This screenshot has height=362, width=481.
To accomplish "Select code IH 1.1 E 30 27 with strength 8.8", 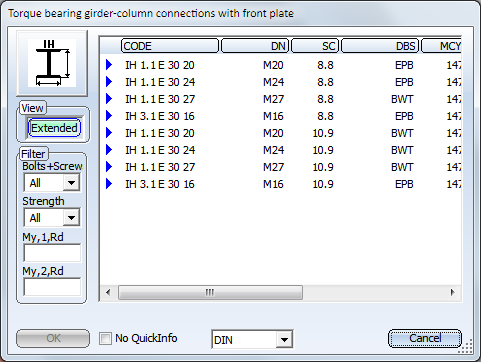I will (160, 99).
